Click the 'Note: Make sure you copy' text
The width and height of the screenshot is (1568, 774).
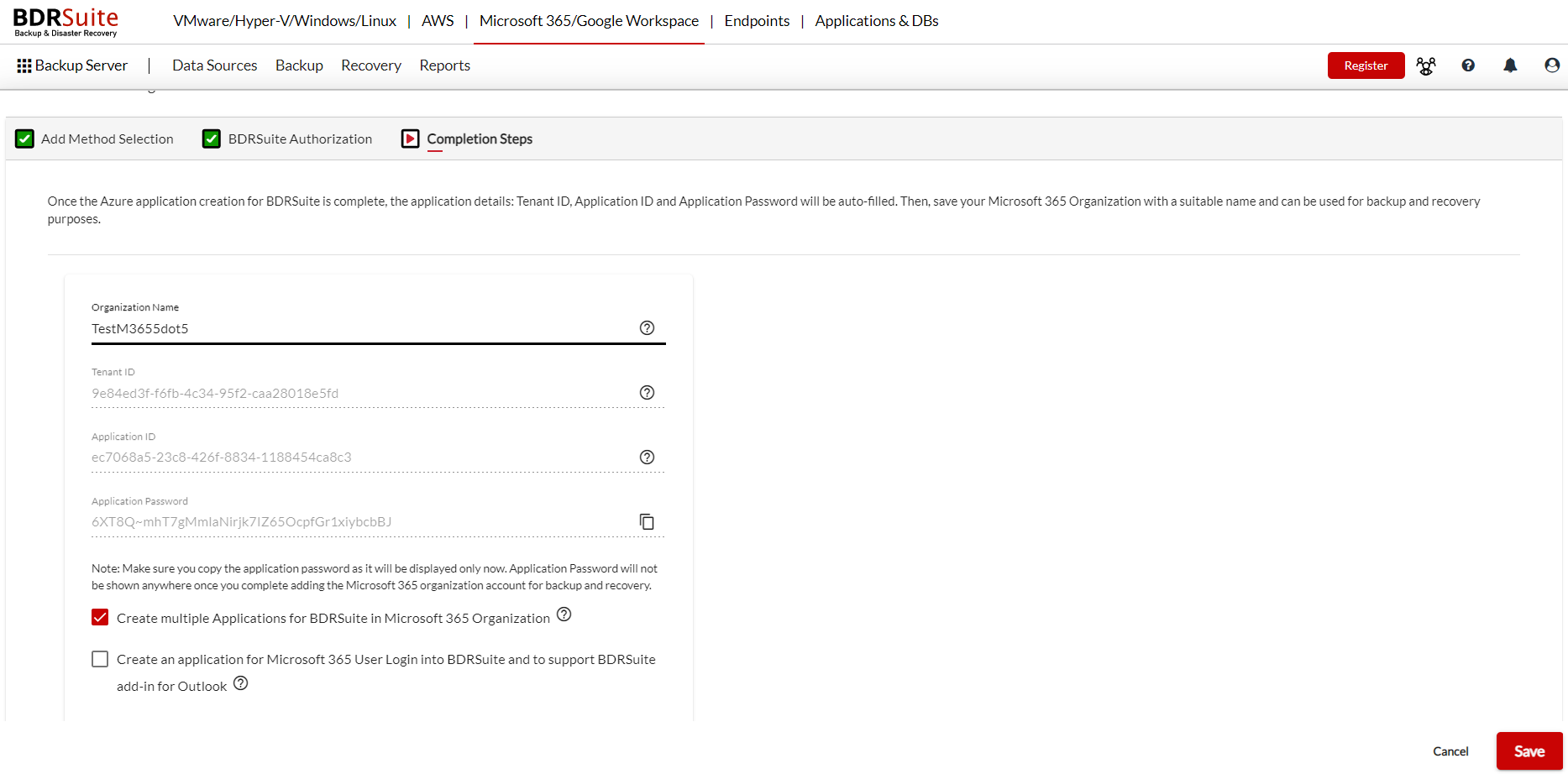tap(375, 577)
